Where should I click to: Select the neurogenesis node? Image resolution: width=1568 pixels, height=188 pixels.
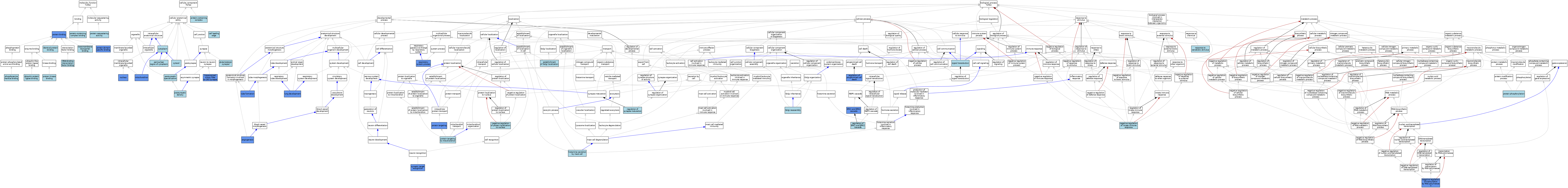tap(370, 94)
